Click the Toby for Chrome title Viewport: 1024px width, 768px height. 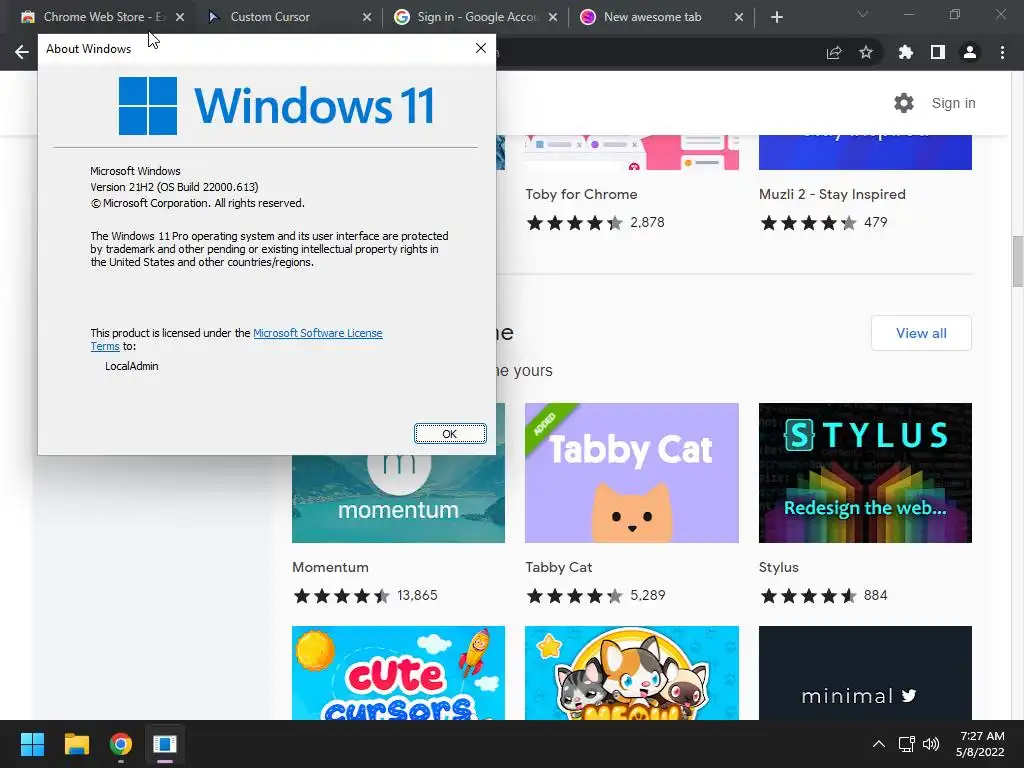pyautogui.click(x=581, y=194)
